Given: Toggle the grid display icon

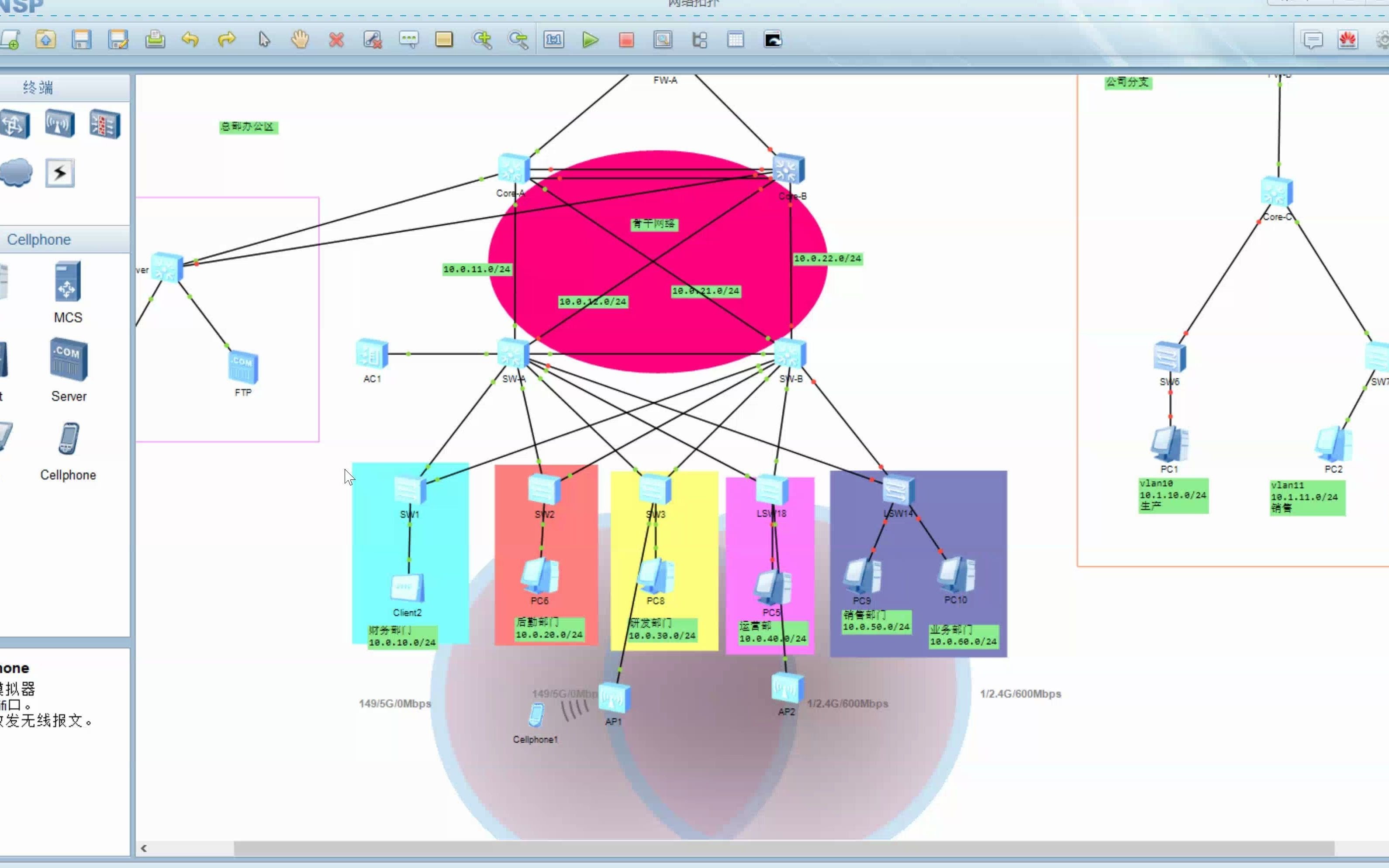Looking at the screenshot, I should (x=736, y=40).
